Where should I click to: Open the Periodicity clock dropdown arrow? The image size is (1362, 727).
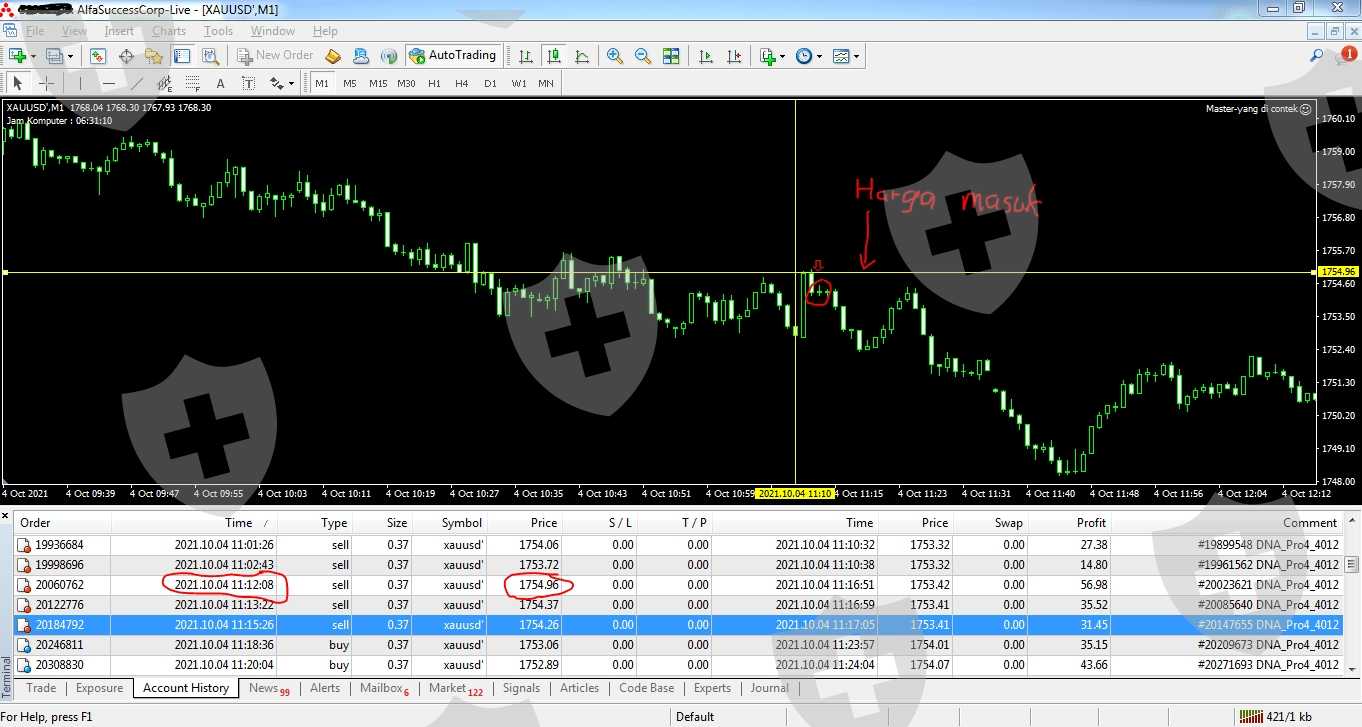point(819,57)
